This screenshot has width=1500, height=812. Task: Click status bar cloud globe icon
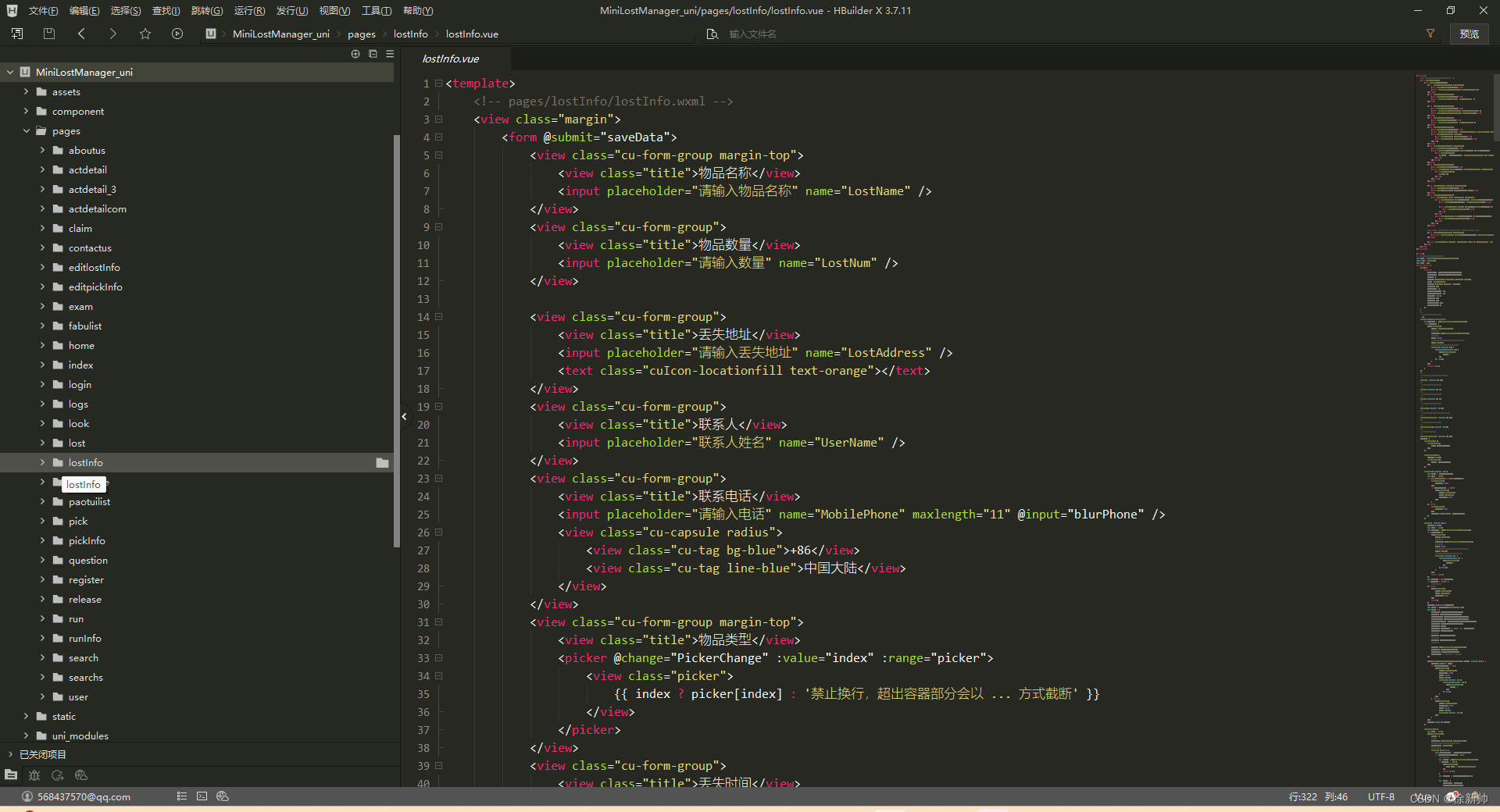(223, 796)
